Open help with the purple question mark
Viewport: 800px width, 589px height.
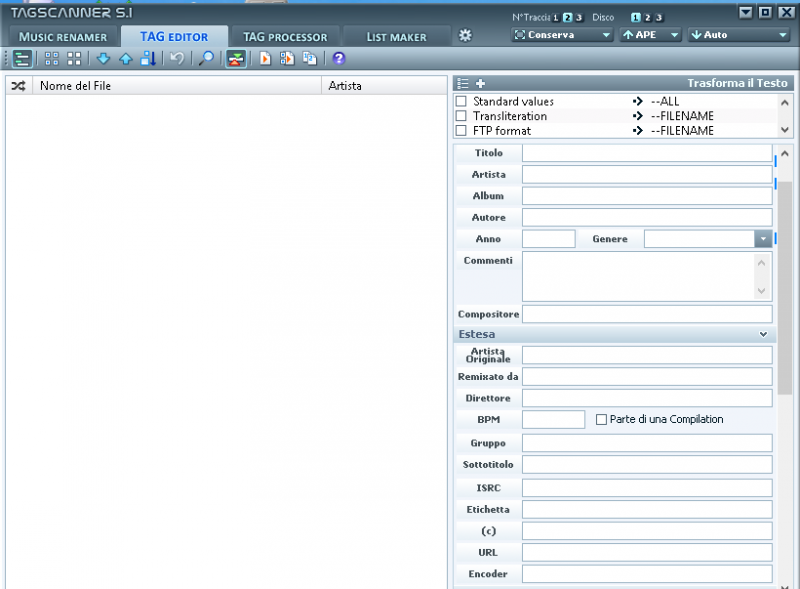click(339, 59)
